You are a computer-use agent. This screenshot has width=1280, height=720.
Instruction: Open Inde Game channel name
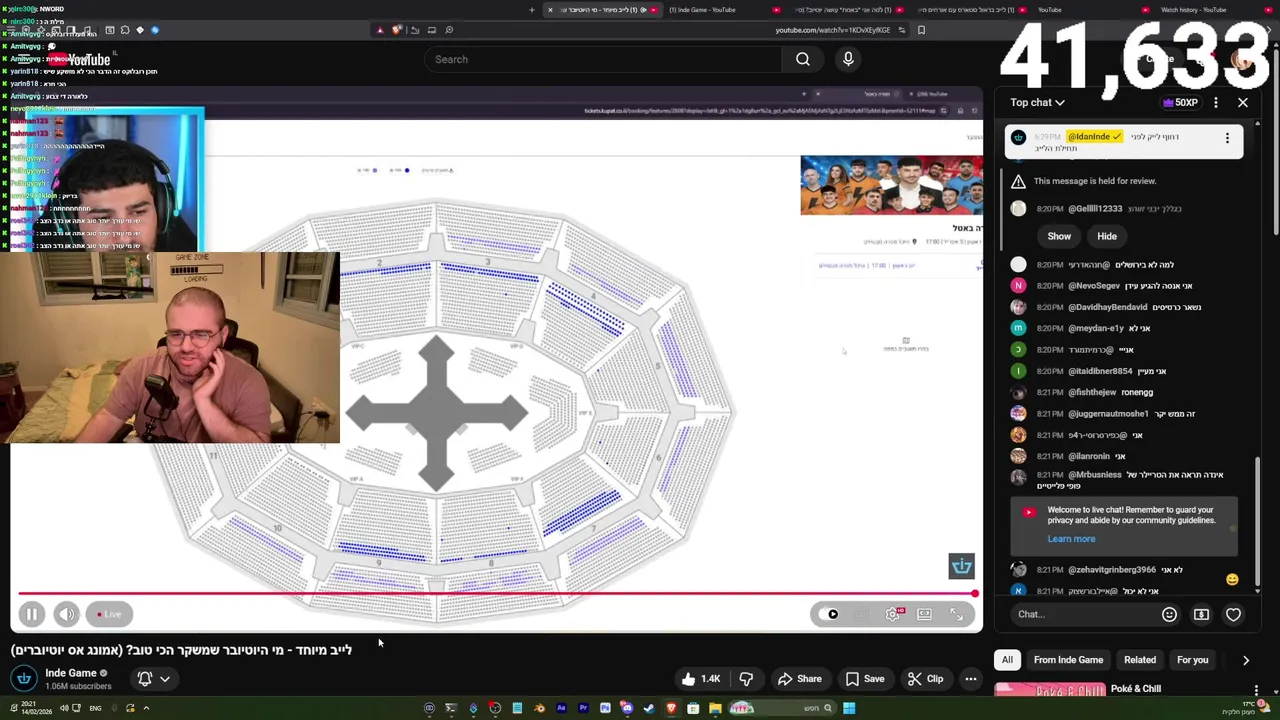tap(70, 673)
